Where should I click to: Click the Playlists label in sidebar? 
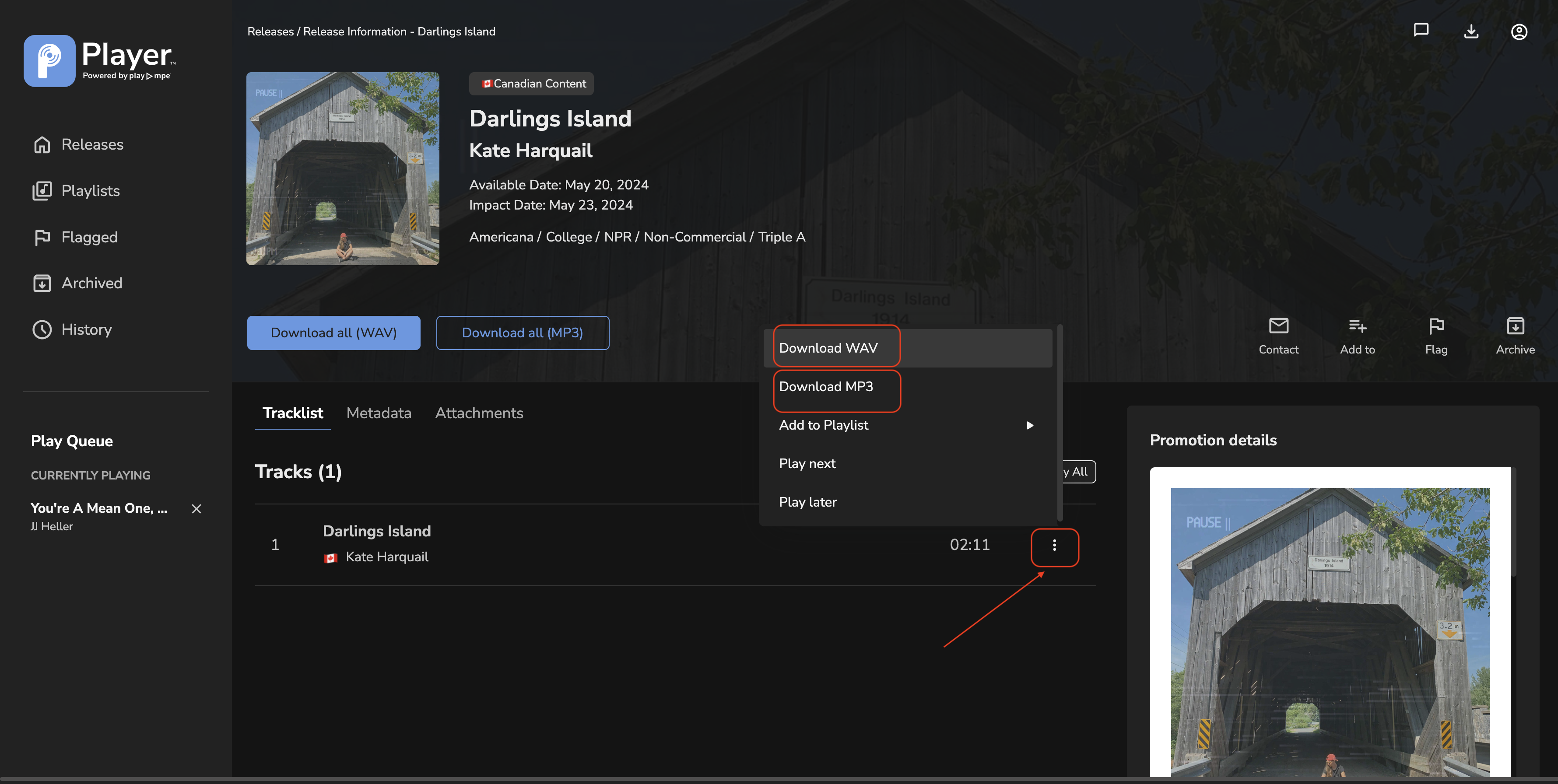[91, 191]
